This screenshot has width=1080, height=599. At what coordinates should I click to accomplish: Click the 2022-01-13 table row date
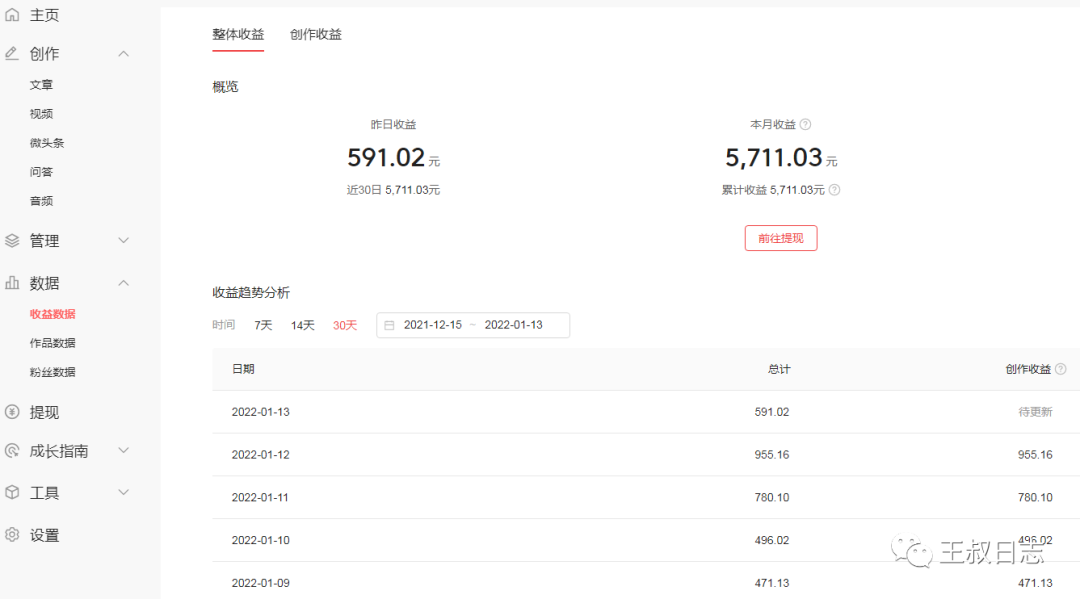click(x=260, y=412)
